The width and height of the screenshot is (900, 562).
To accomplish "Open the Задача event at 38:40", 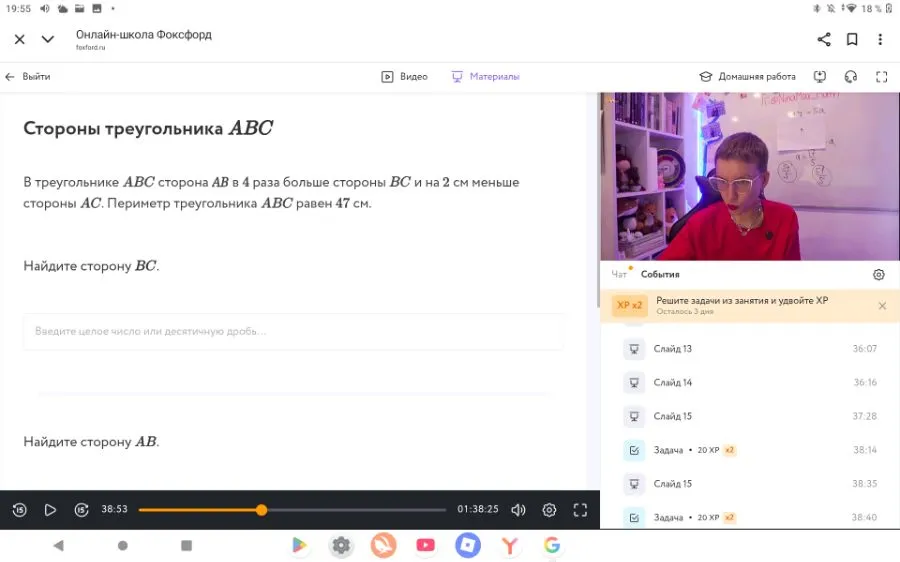I will tap(750, 517).
